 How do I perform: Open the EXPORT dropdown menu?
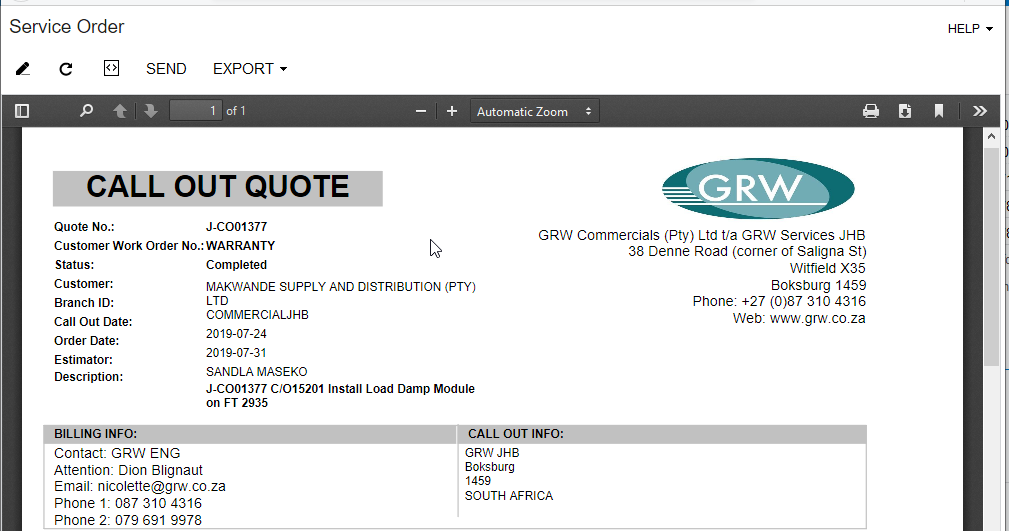[x=249, y=69]
